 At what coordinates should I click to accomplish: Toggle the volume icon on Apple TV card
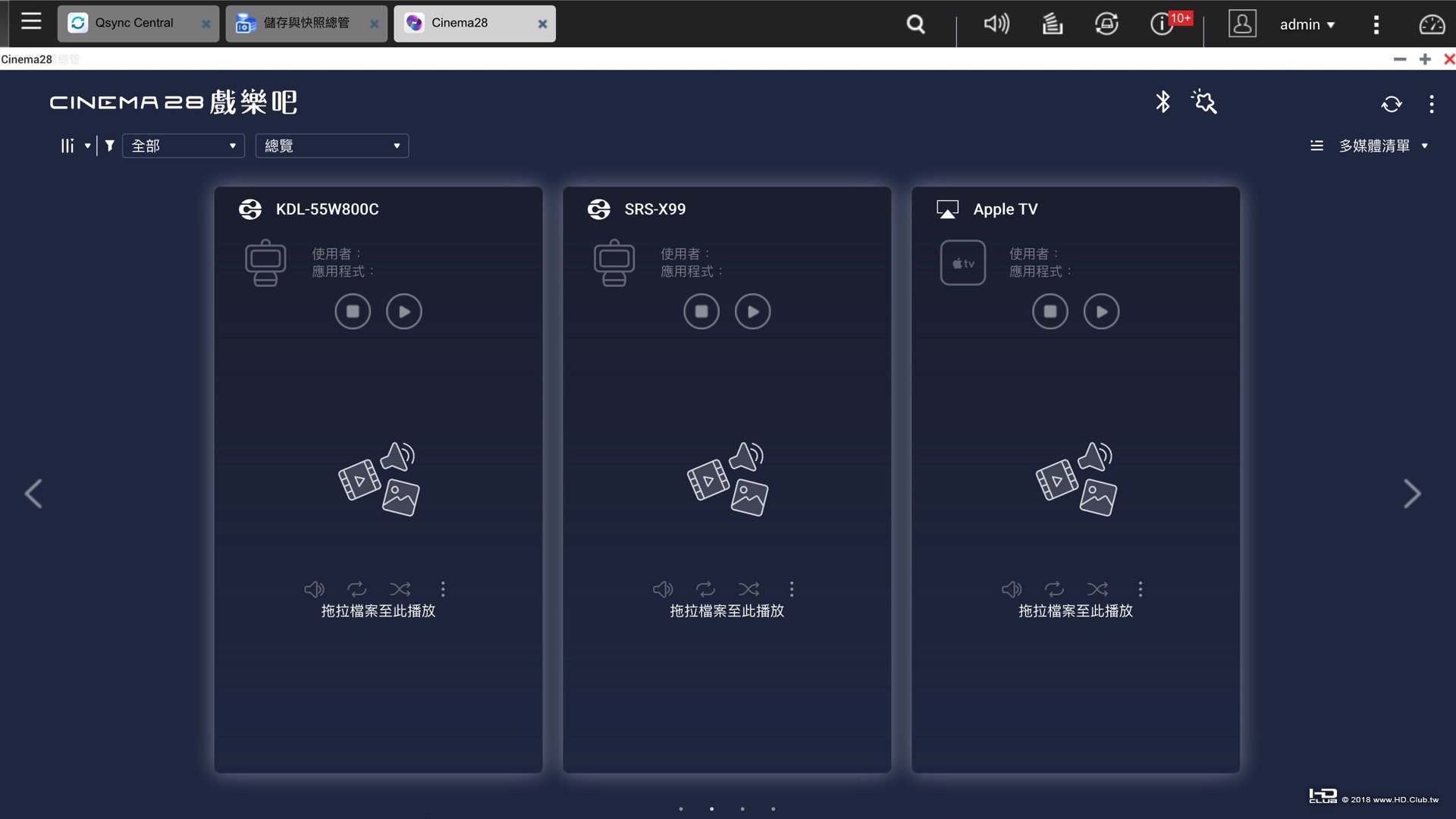coord(1012,589)
